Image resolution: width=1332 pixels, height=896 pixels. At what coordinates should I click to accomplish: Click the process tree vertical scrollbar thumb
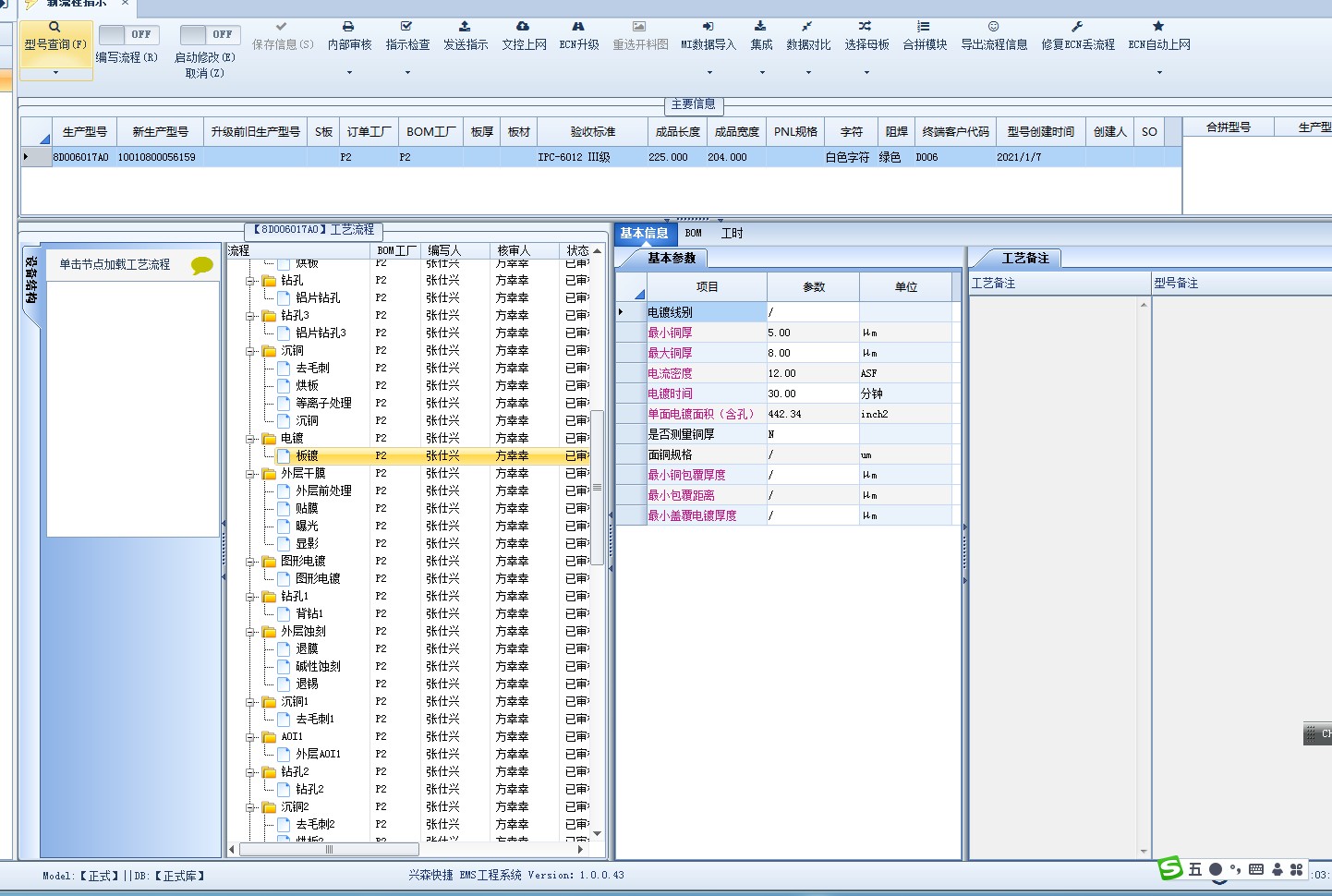pyautogui.click(x=598, y=488)
